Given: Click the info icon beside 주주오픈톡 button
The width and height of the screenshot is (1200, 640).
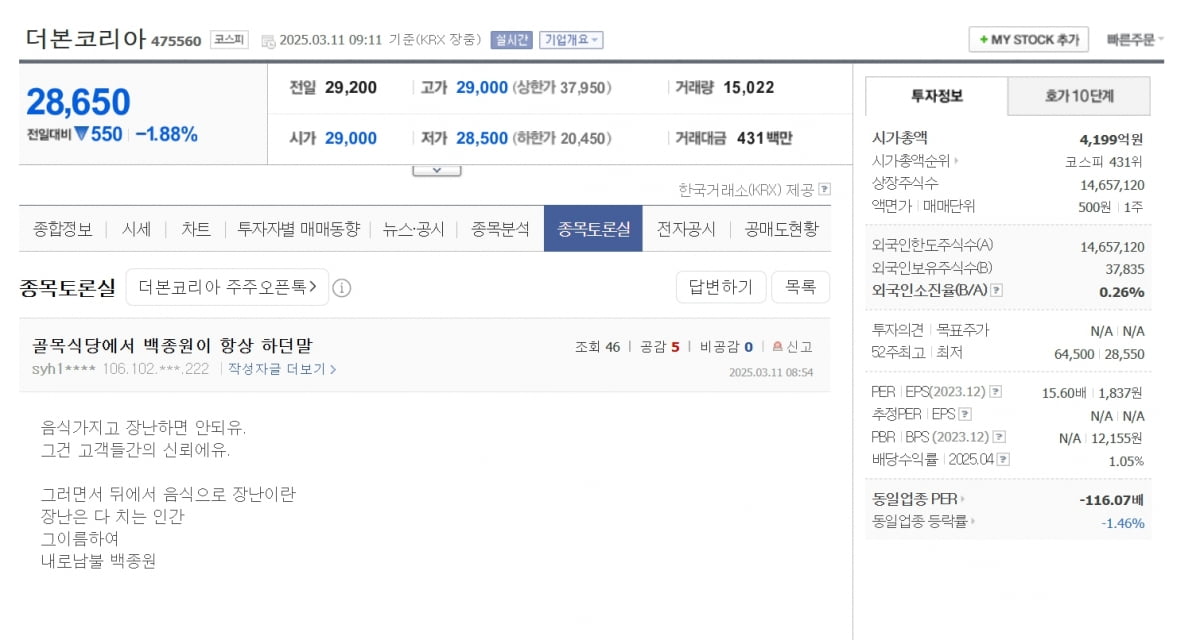Looking at the screenshot, I should pos(341,288).
